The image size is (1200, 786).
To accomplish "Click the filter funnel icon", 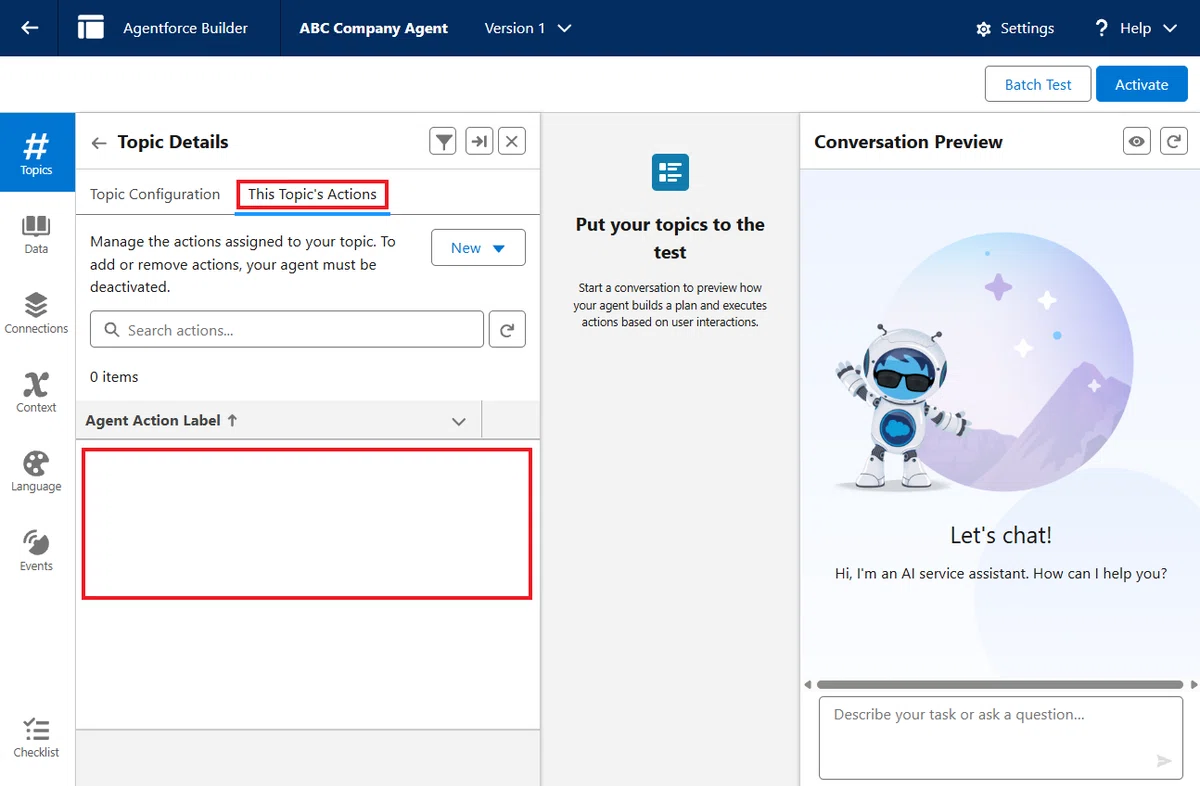I will click(x=443, y=142).
